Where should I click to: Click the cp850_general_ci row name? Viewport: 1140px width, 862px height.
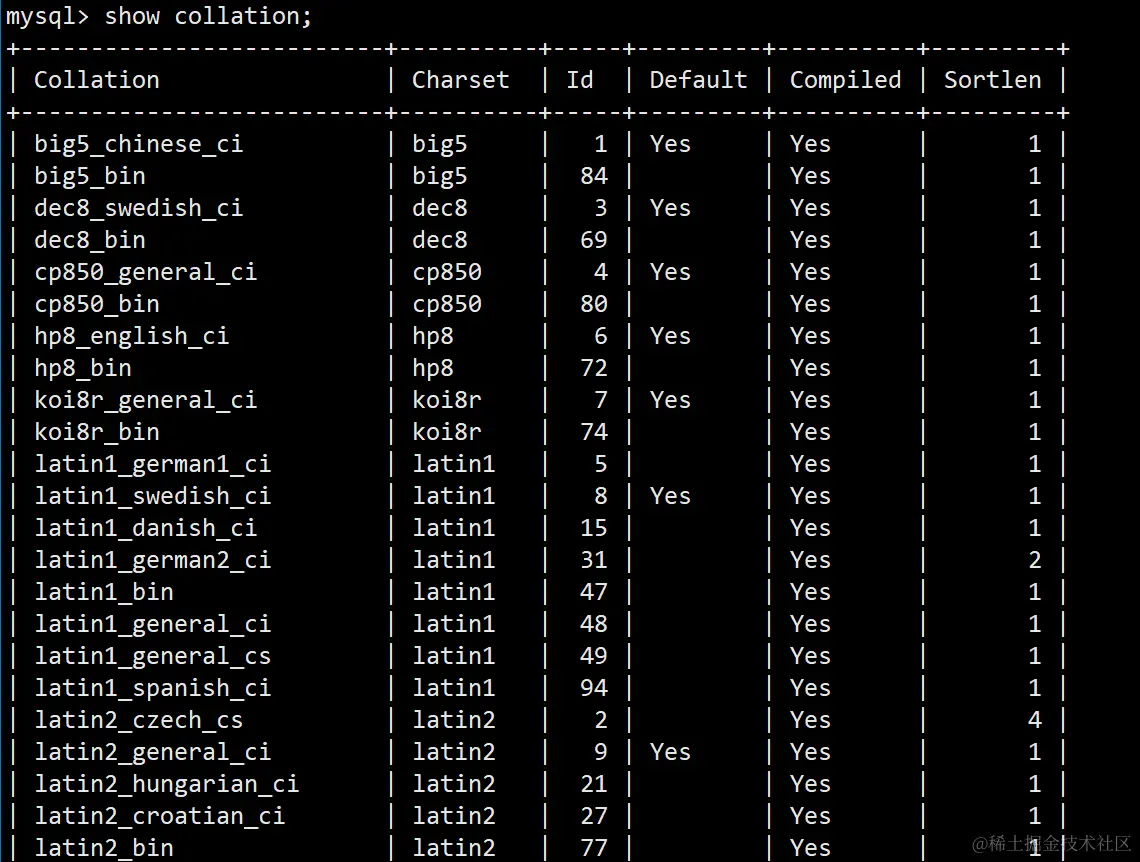[x=145, y=272]
